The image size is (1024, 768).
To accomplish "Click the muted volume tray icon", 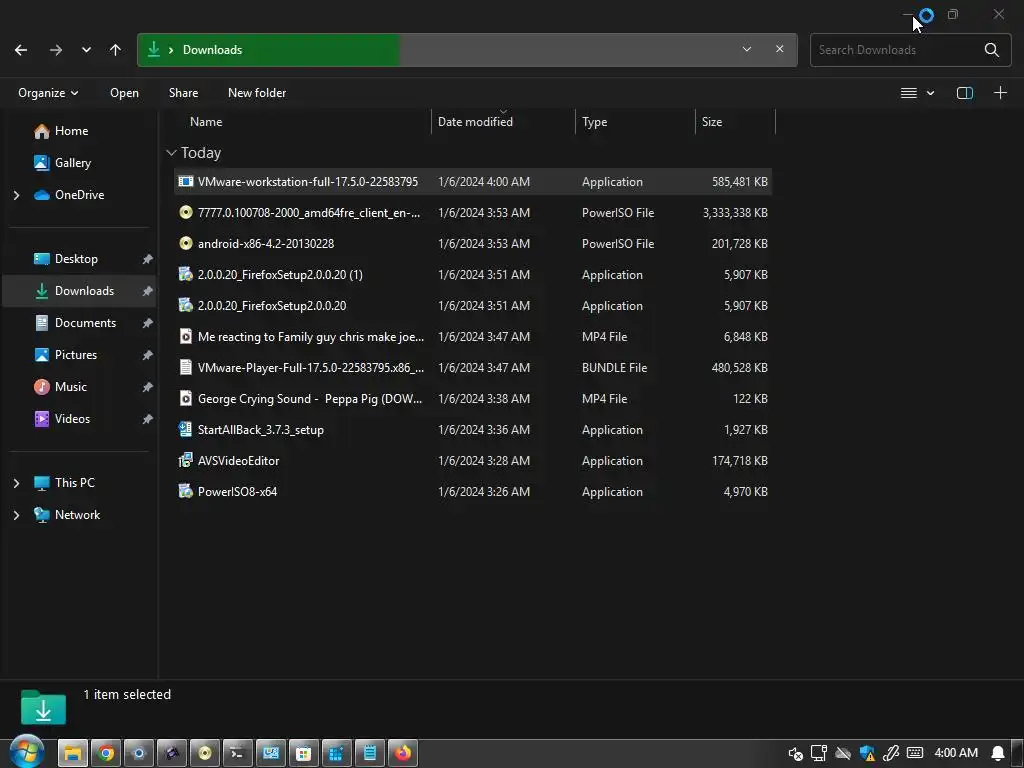I will [x=795, y=754].
